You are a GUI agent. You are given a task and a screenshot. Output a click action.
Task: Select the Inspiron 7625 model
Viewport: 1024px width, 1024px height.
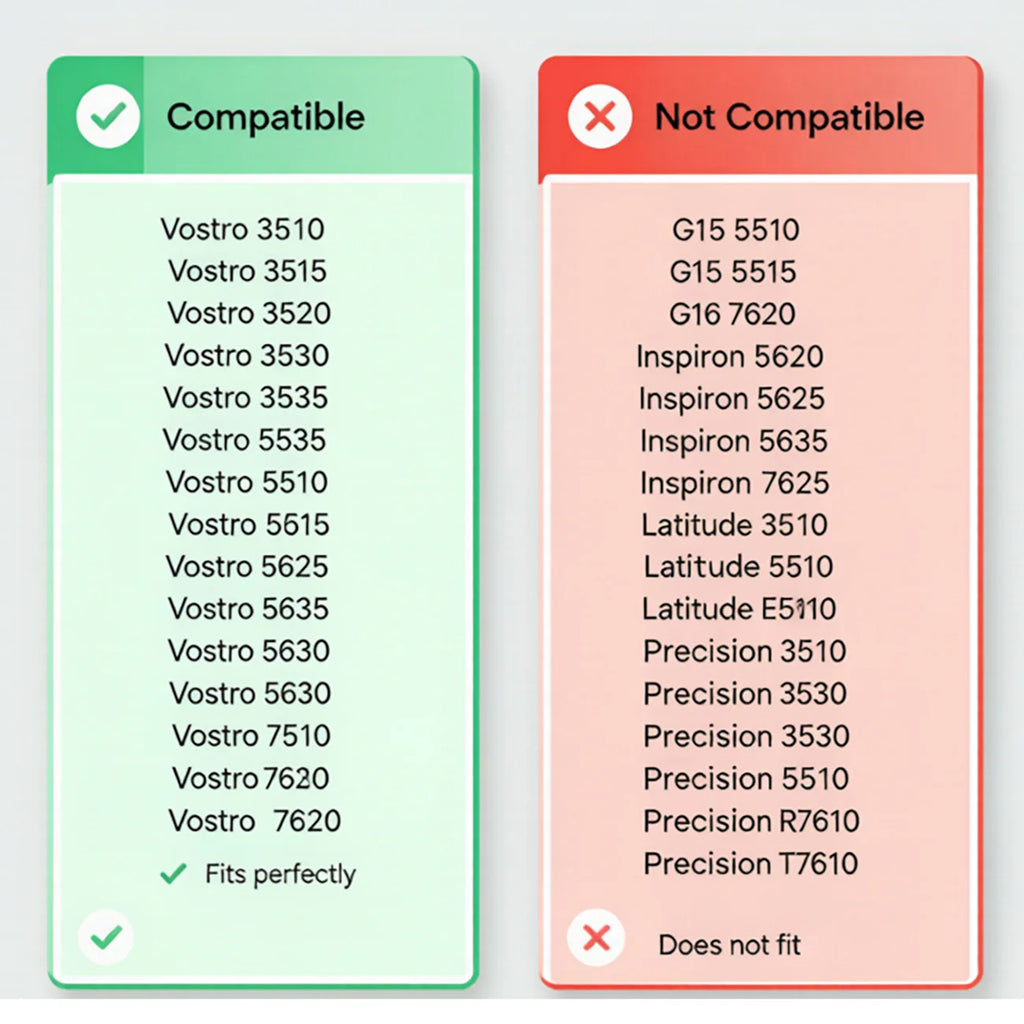pyautogui.click(x=734, y=484)
